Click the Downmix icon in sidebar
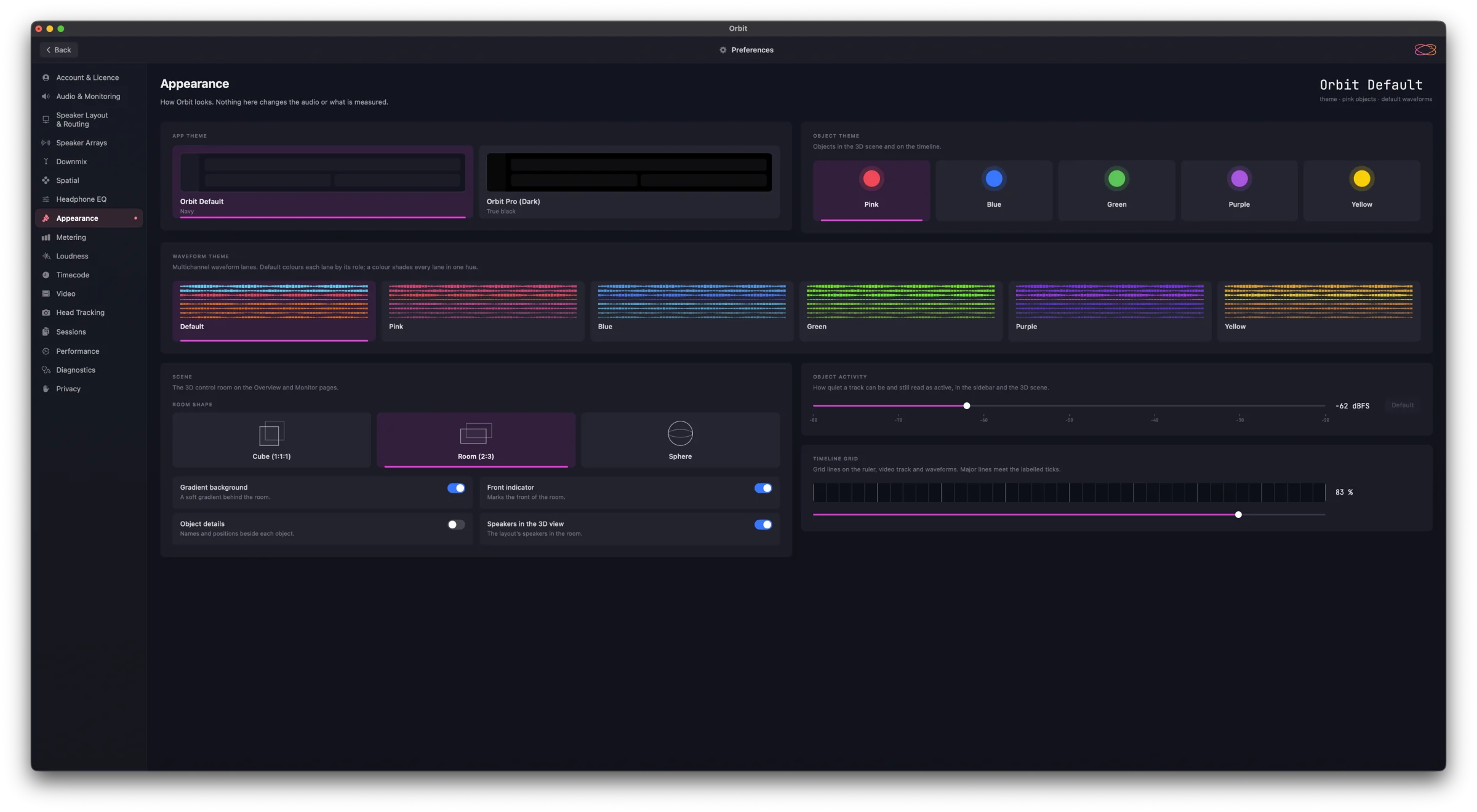The height and width of the screenshot is (812, 1477). tap(46, 162)
